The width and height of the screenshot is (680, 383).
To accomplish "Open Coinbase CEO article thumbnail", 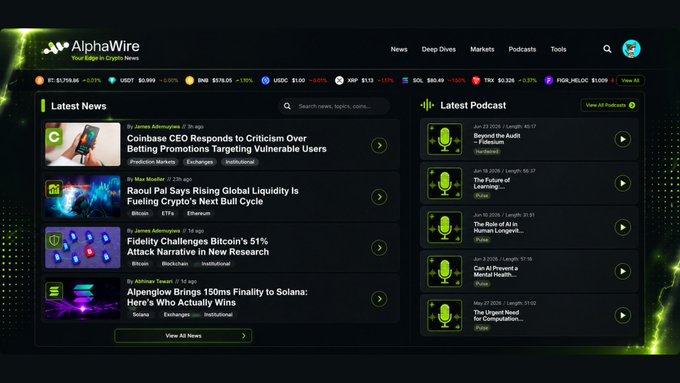I will (82, 144).
